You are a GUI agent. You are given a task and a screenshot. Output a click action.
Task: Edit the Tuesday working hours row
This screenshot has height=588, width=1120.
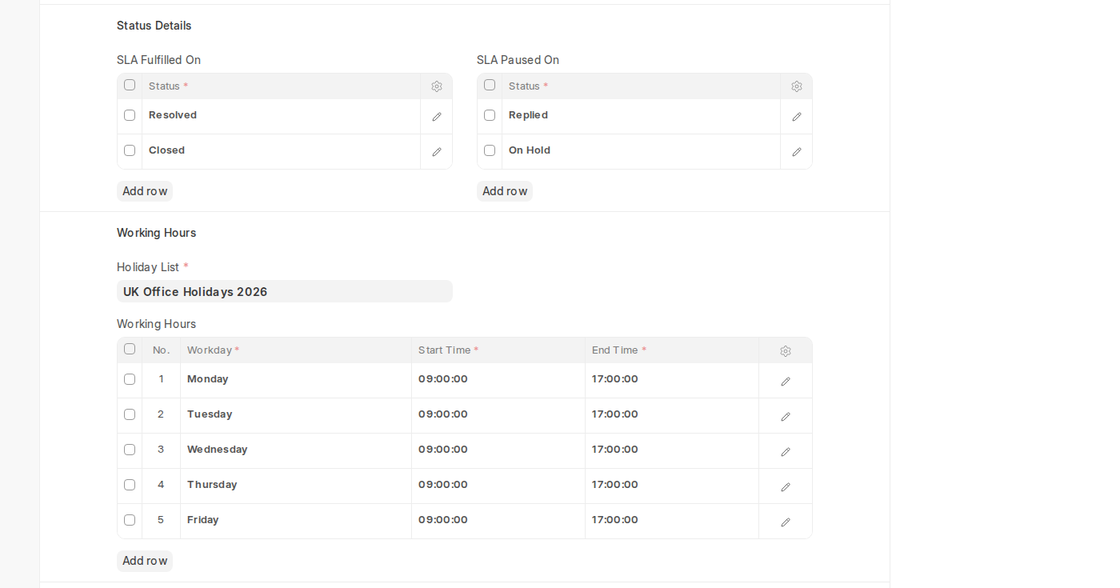(785, 417)
